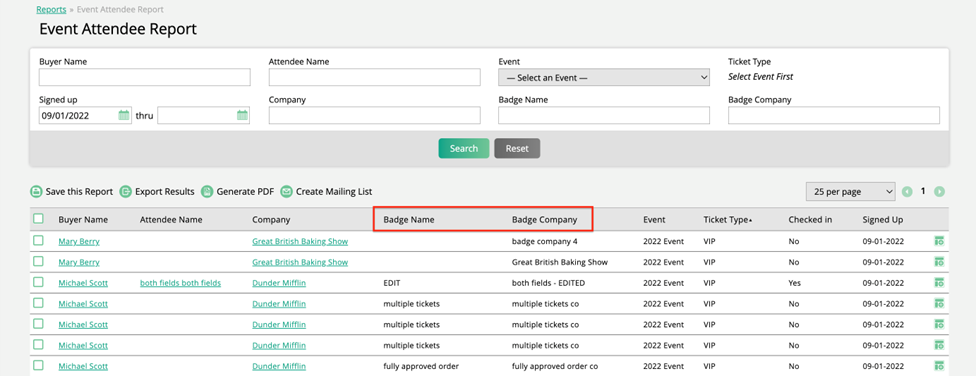Viewport: 976px width, 376px height.
Task: Sort by Attendee Name column header
Action: tap(171, 220)
